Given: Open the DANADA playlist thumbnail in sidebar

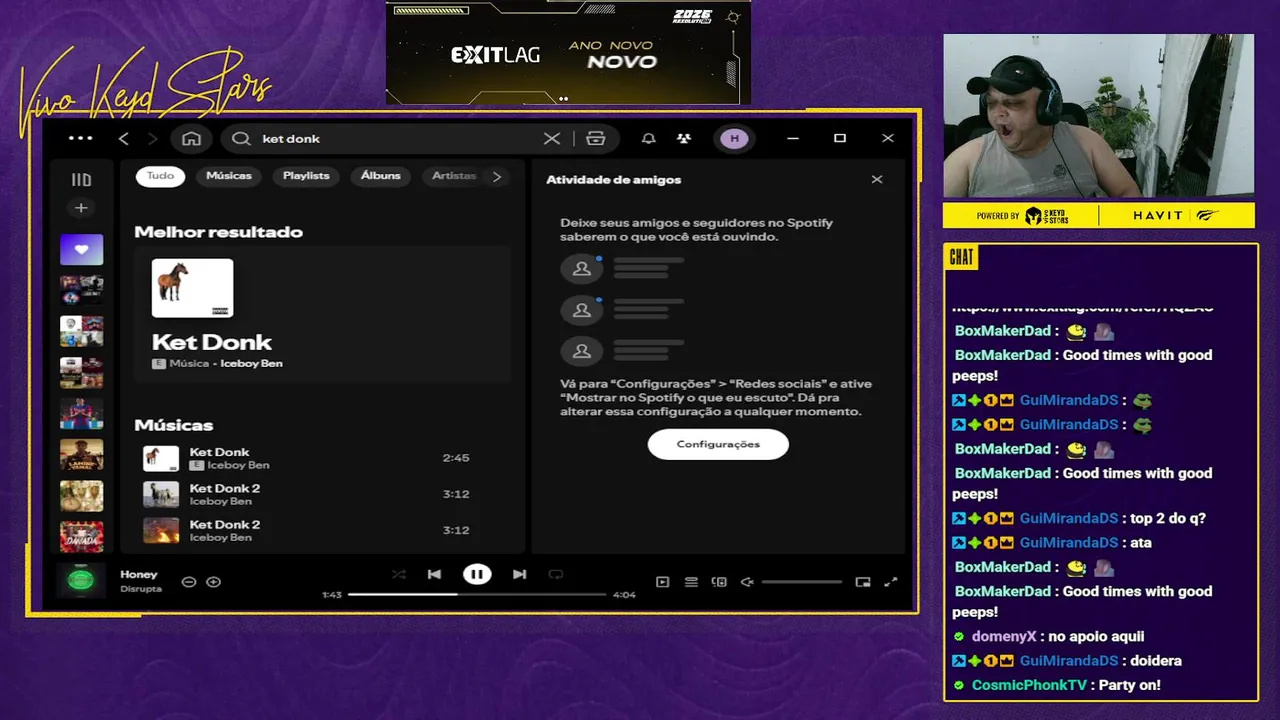Looking at the screenshot, I should coord(81,536).
